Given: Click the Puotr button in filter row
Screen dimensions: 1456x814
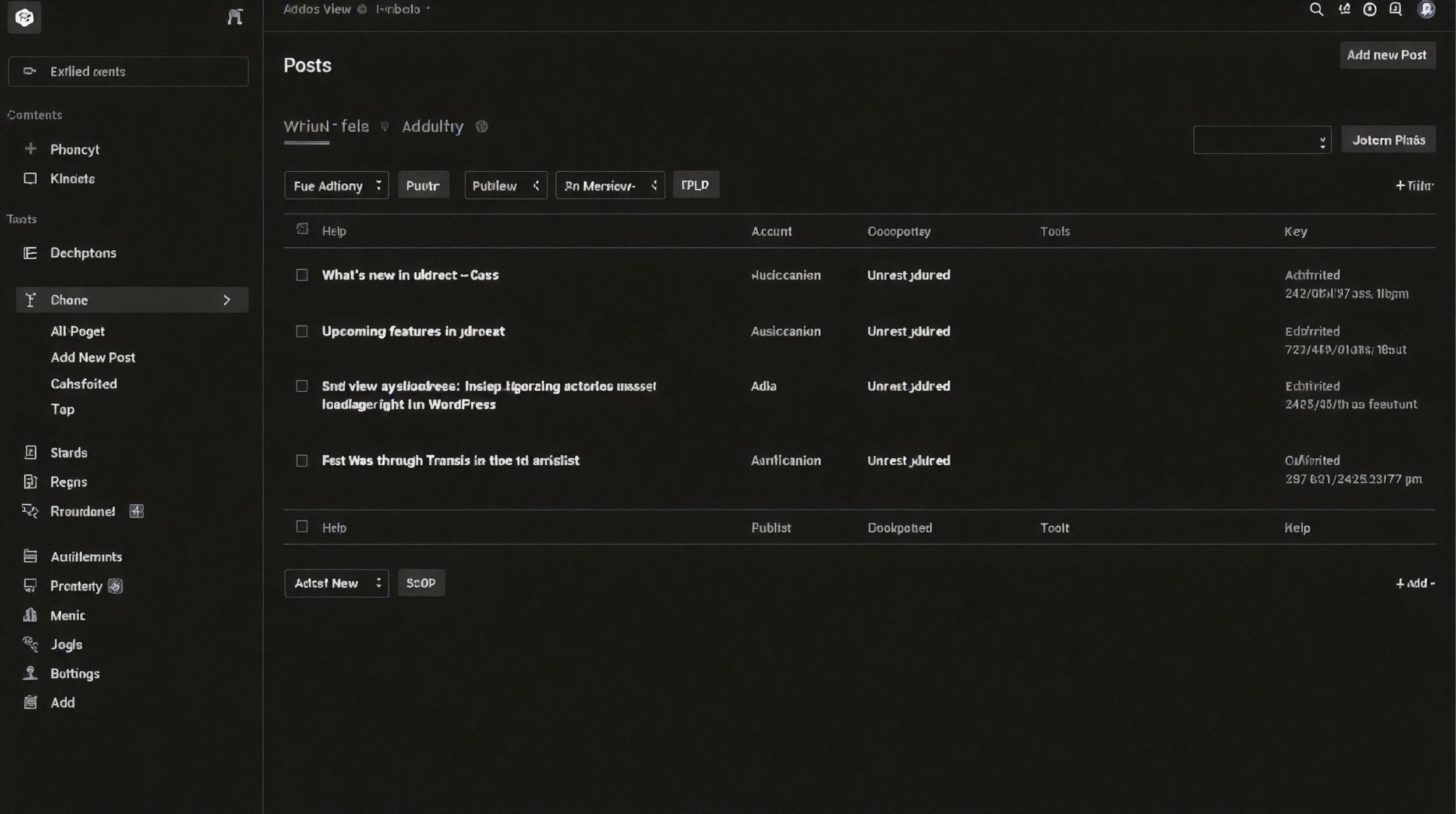Looking at the screenshot, I should (x=423, y=185).
